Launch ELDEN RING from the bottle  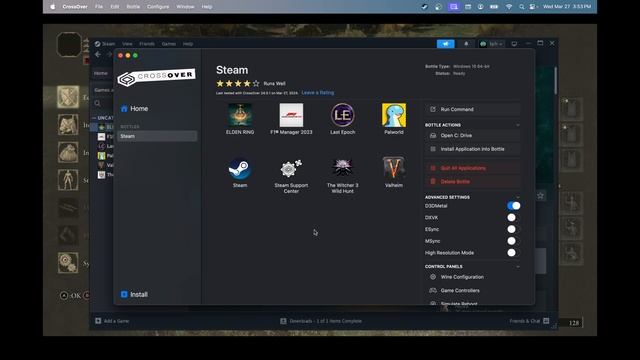coord(240,115)
